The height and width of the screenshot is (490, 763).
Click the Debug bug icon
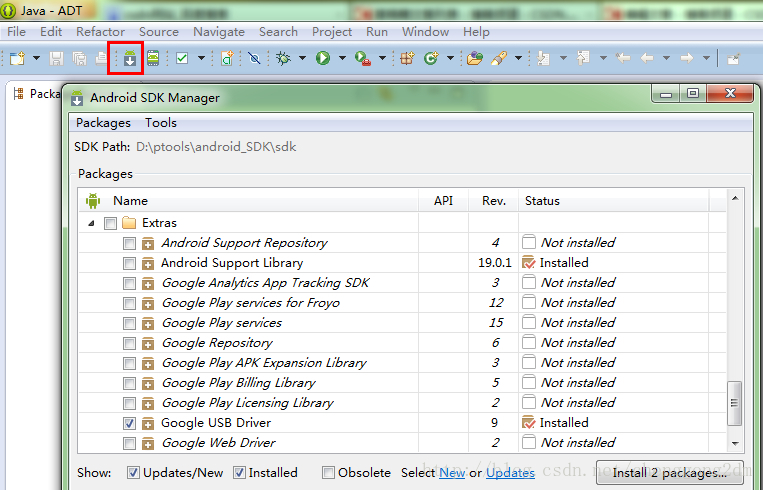click(x=283, y=58)
